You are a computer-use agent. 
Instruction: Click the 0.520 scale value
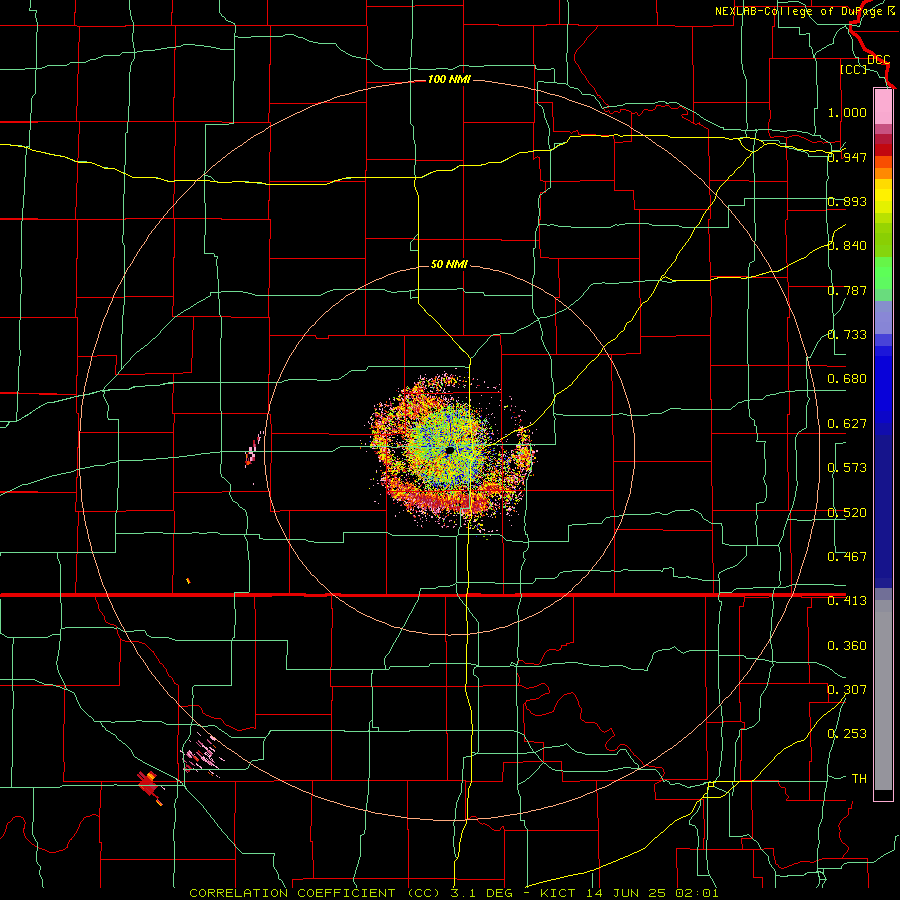click(x=847, y=513)
